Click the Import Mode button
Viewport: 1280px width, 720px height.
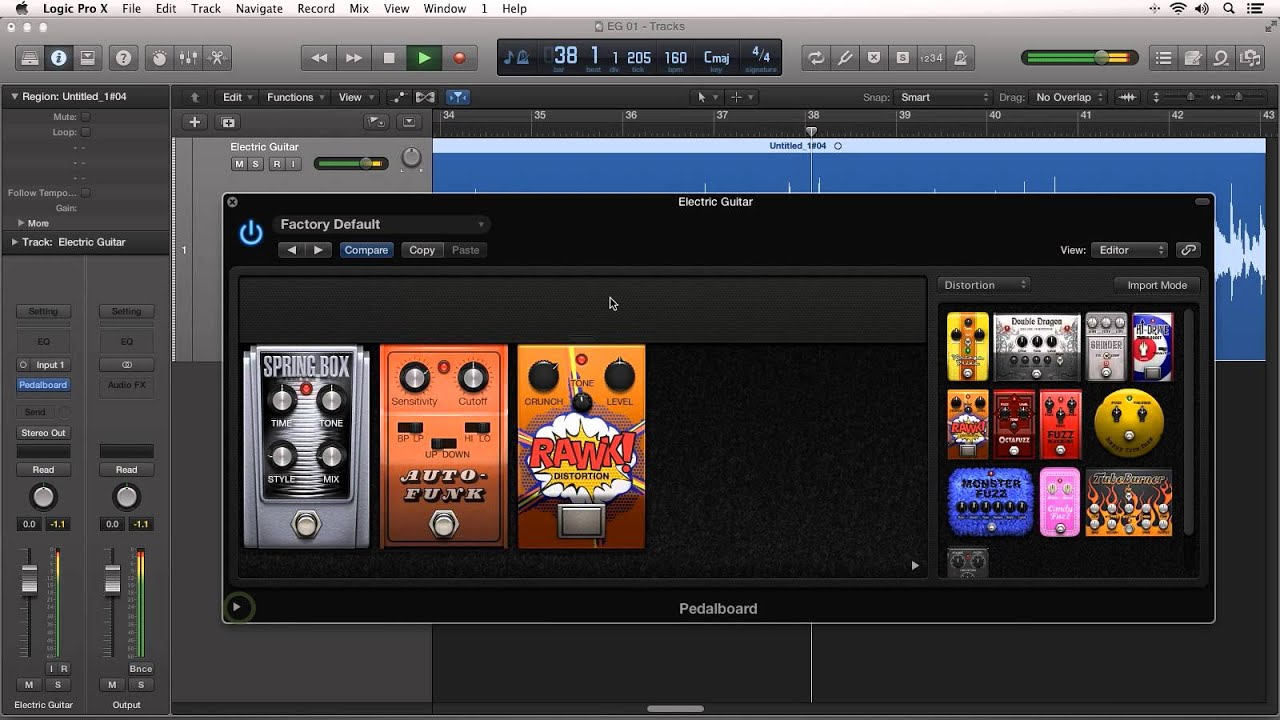[1157, 285]
